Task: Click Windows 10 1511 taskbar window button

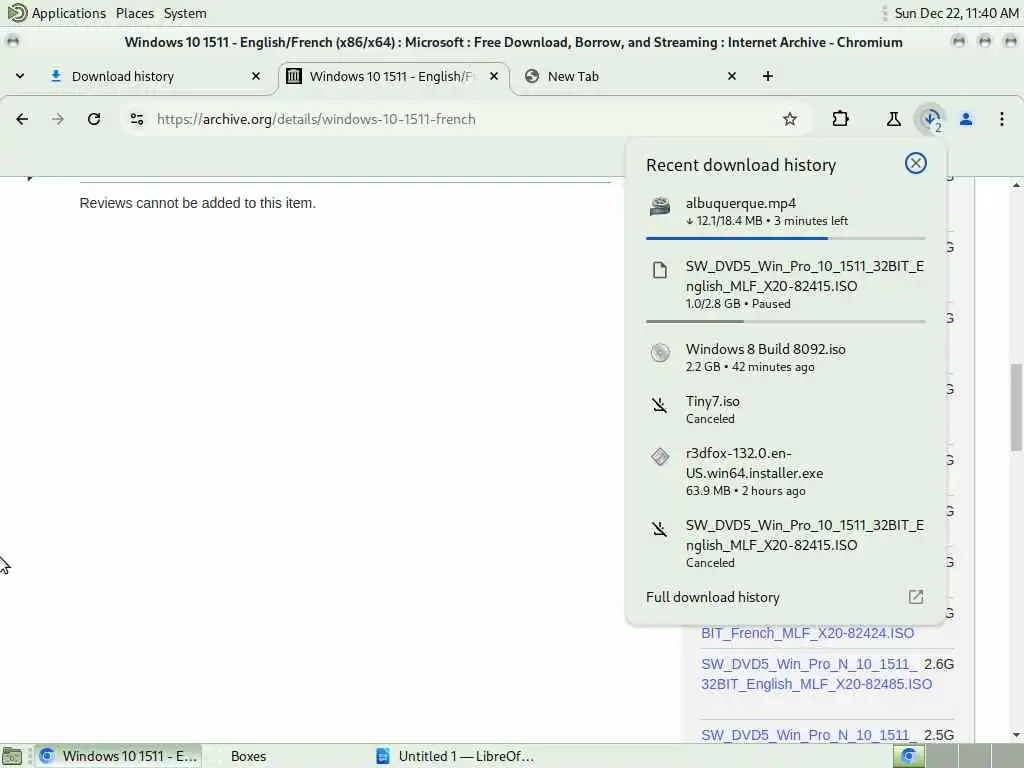Action: pyautogui.click(x=118, y=756)
